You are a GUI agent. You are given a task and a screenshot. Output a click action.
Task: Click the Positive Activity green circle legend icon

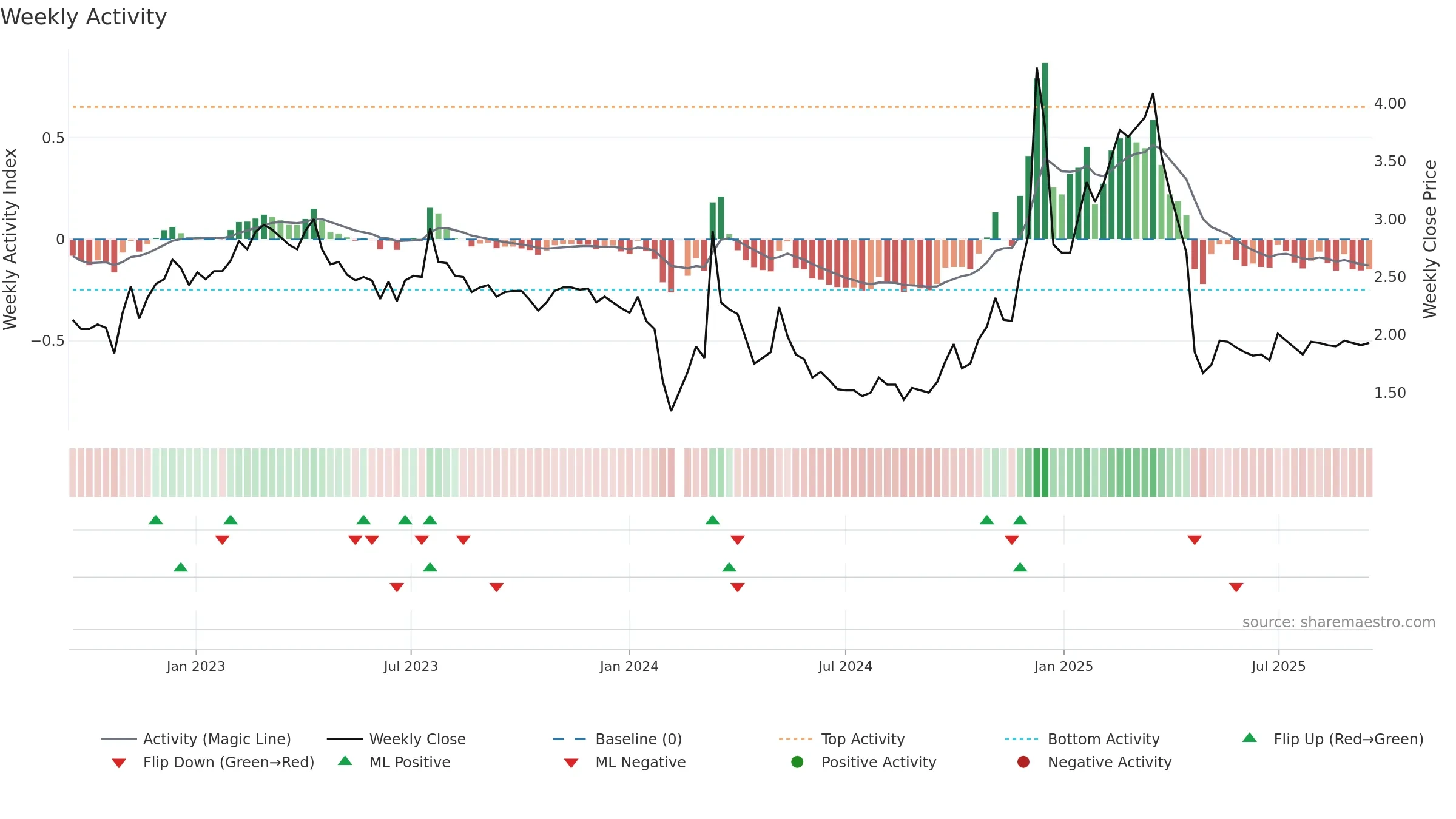coord(797,761)
